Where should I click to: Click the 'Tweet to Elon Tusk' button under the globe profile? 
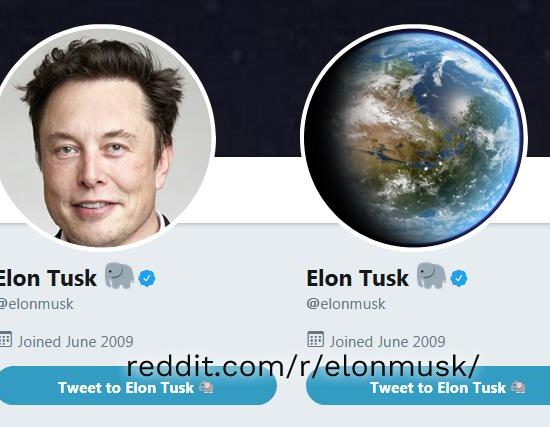(x=428, y=386)
